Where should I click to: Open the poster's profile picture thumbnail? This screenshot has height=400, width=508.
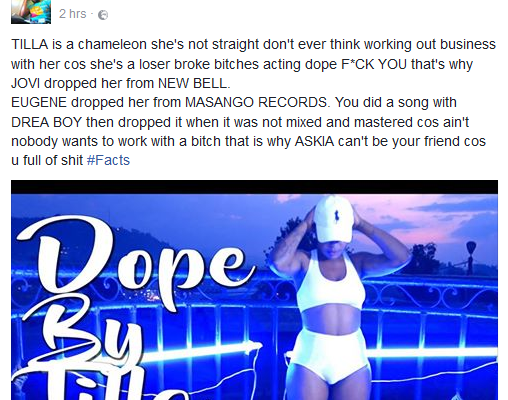click(31, 12)
